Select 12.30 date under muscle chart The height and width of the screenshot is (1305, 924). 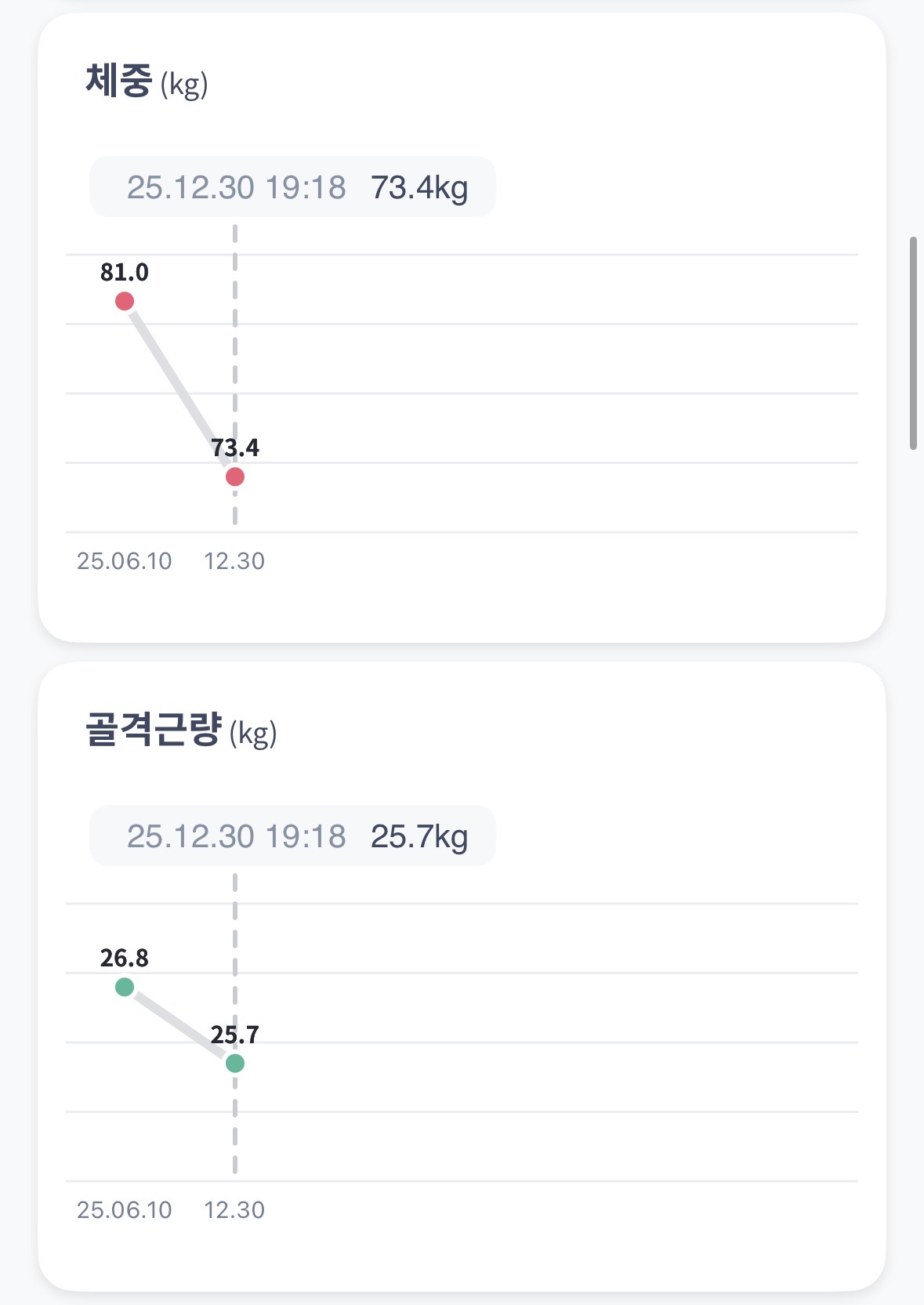point(234,1210)
